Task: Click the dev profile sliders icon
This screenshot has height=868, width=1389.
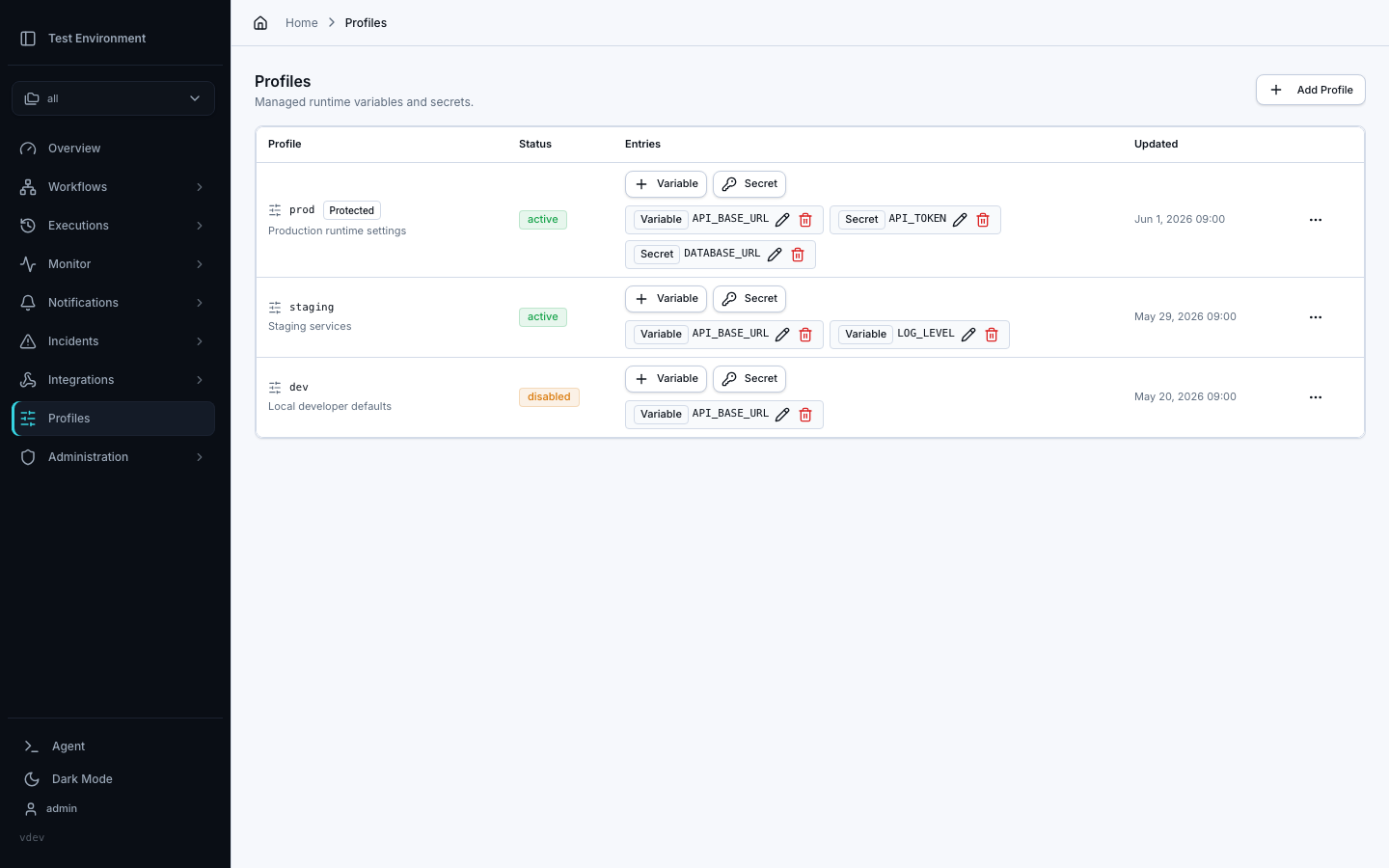Action: point(275,388)
